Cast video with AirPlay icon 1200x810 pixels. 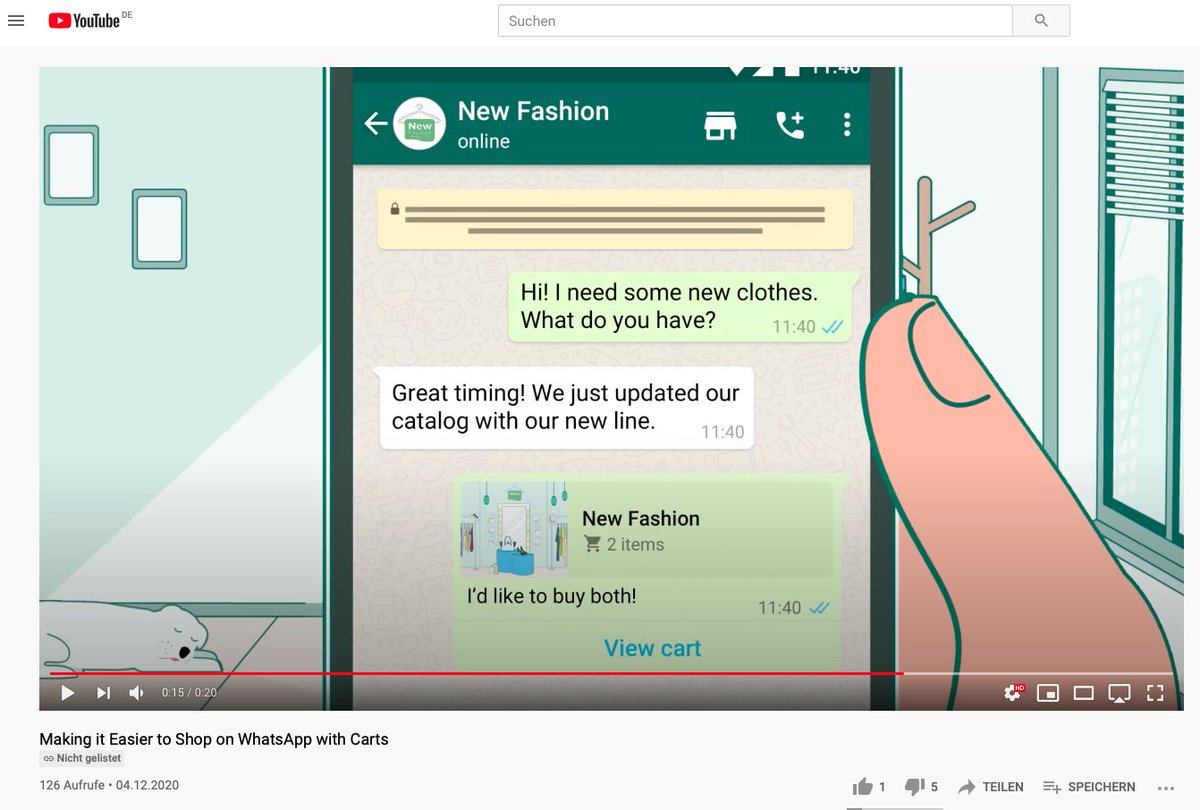1120,692
